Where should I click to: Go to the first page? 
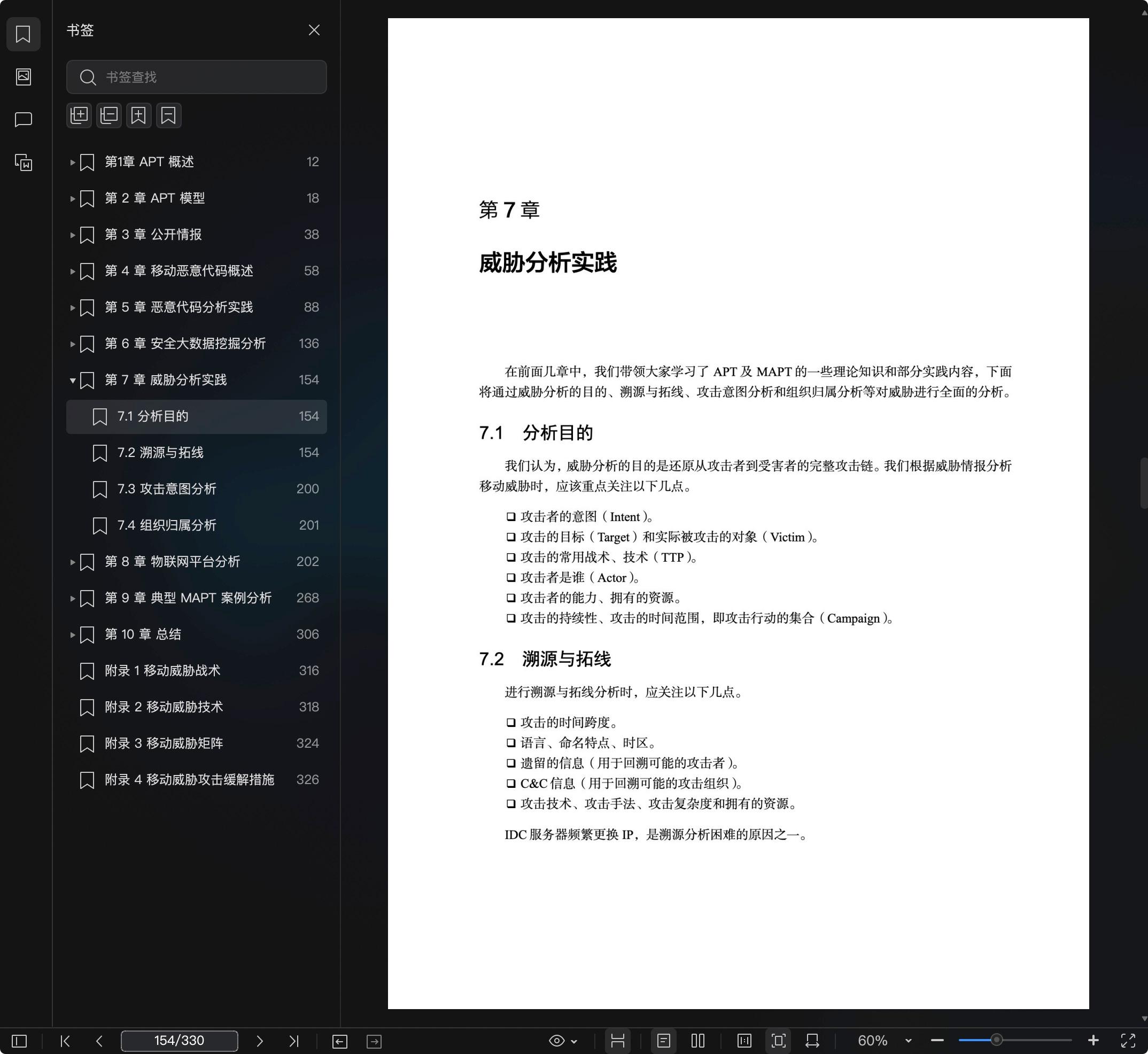(x=65, y=1041)
